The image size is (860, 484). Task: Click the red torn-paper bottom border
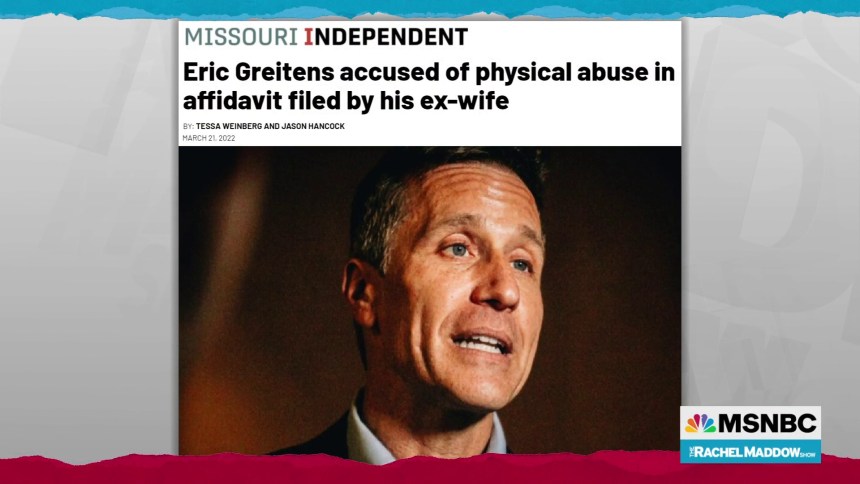point(430,470)
